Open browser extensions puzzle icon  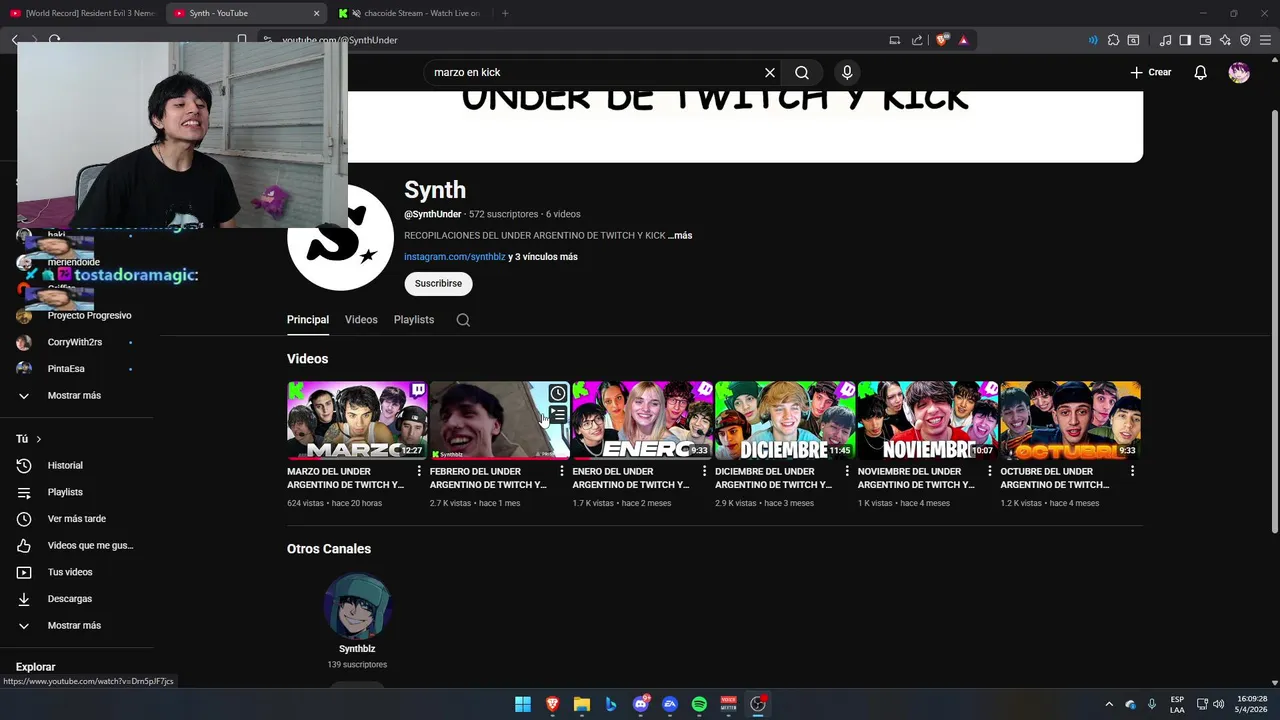(x=1113, y=40)
